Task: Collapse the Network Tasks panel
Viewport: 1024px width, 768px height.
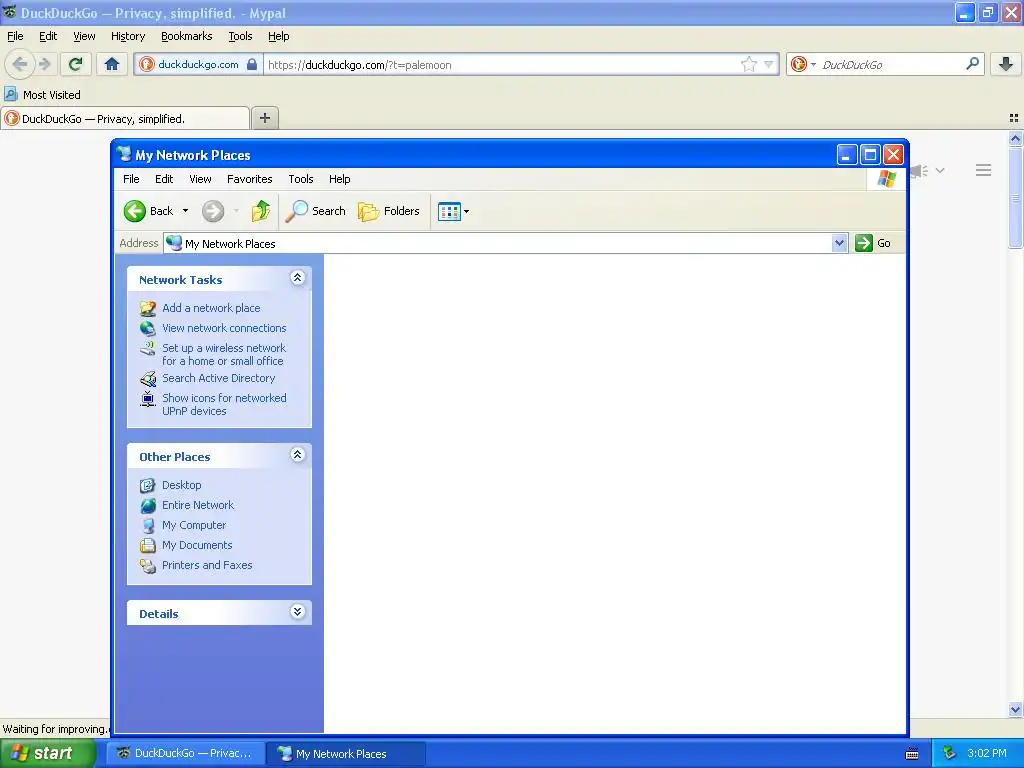Action: click(x=297, y=278)
